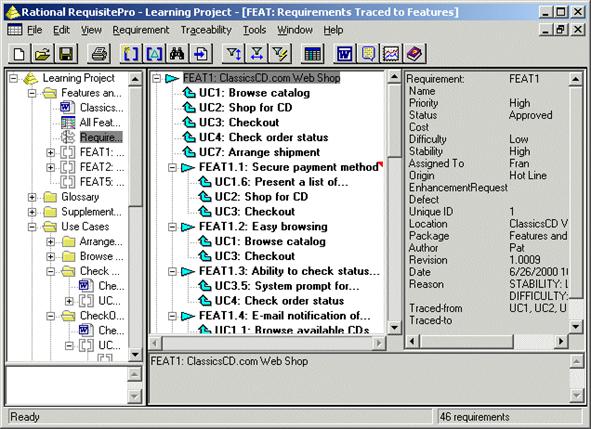
Task: Click the MDI view icon left of File
Action: 15,29
